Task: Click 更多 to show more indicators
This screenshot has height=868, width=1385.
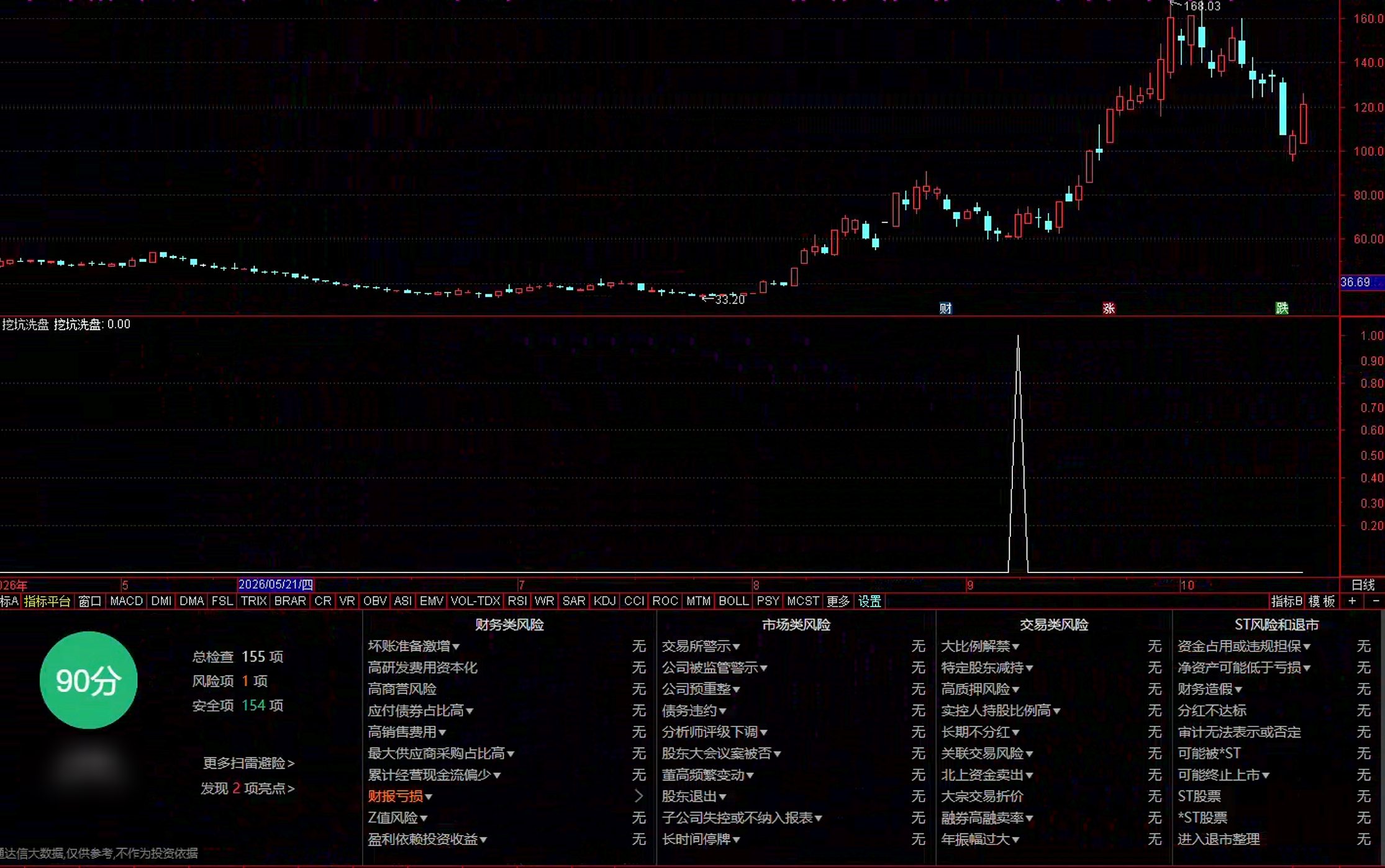Action: (838, 601)
